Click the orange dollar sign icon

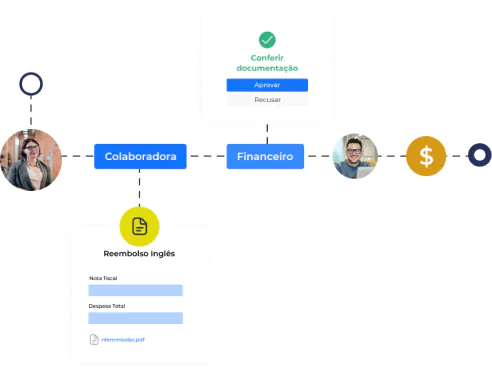pyautogui.click(x=426, y=156)
